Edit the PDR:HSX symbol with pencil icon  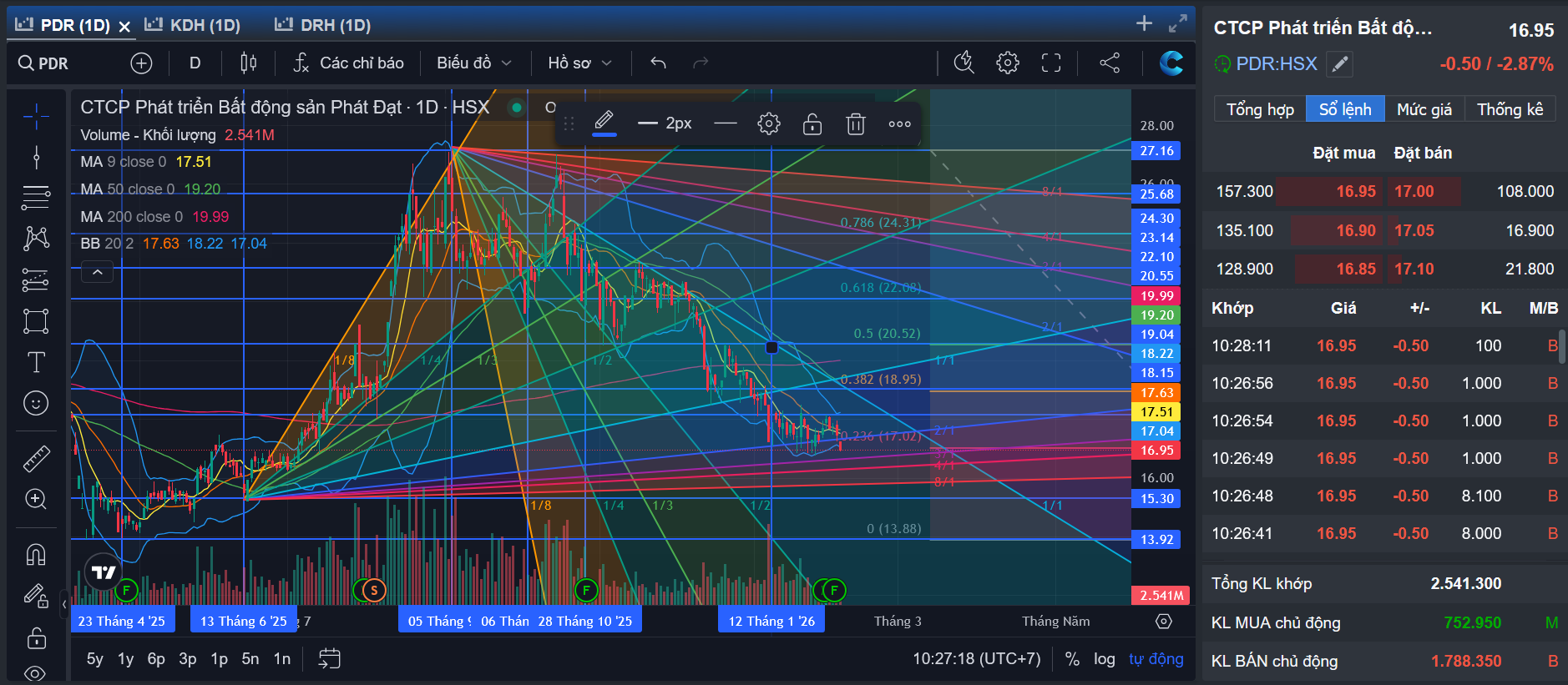[1339, 64]
